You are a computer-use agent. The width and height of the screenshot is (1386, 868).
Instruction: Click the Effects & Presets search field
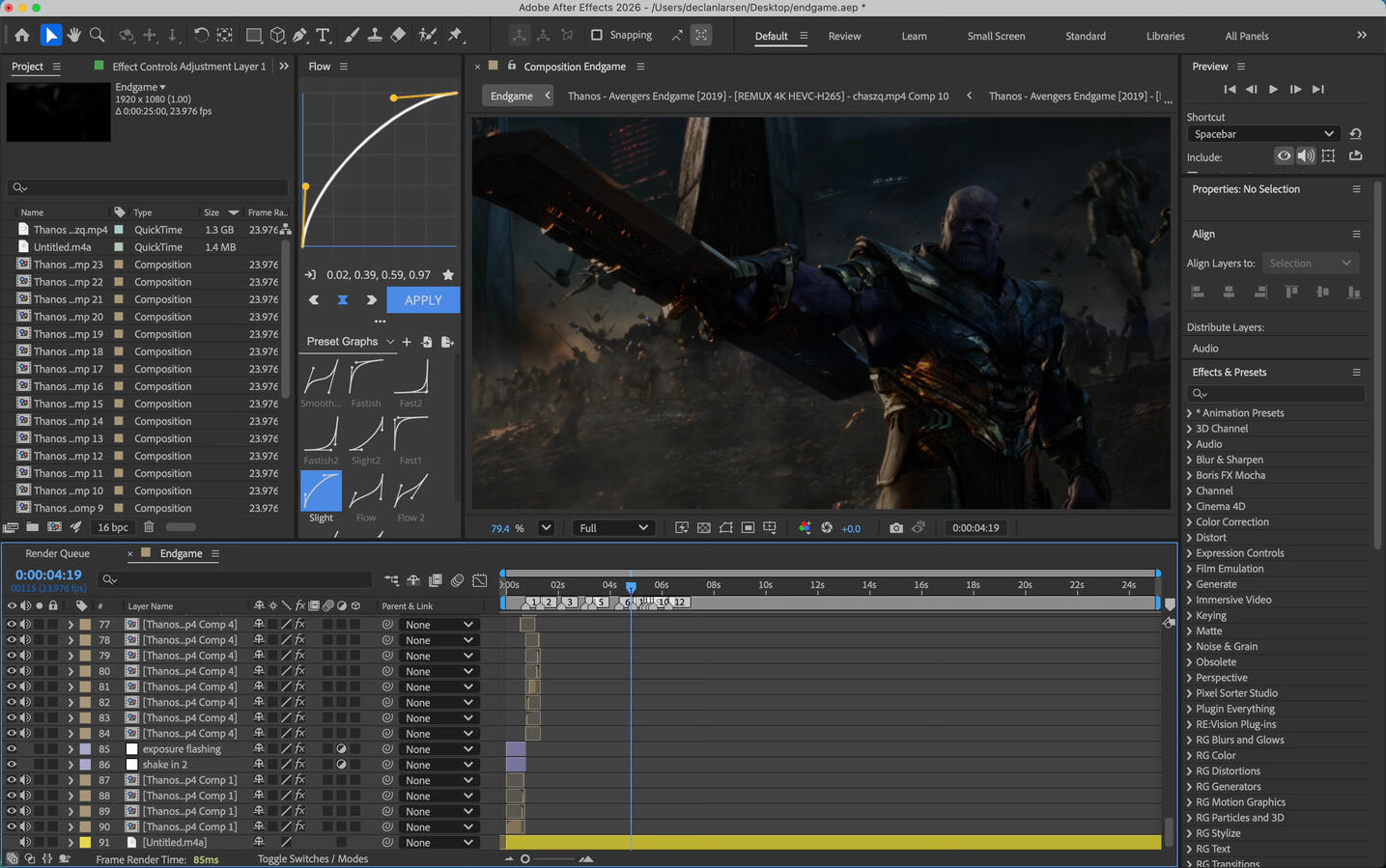click(1275, 394)
